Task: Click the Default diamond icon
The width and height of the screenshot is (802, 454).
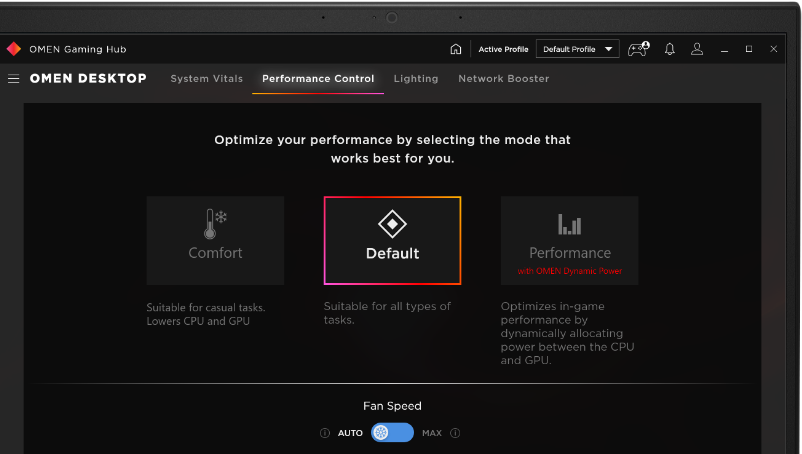Action: point(392,224)
